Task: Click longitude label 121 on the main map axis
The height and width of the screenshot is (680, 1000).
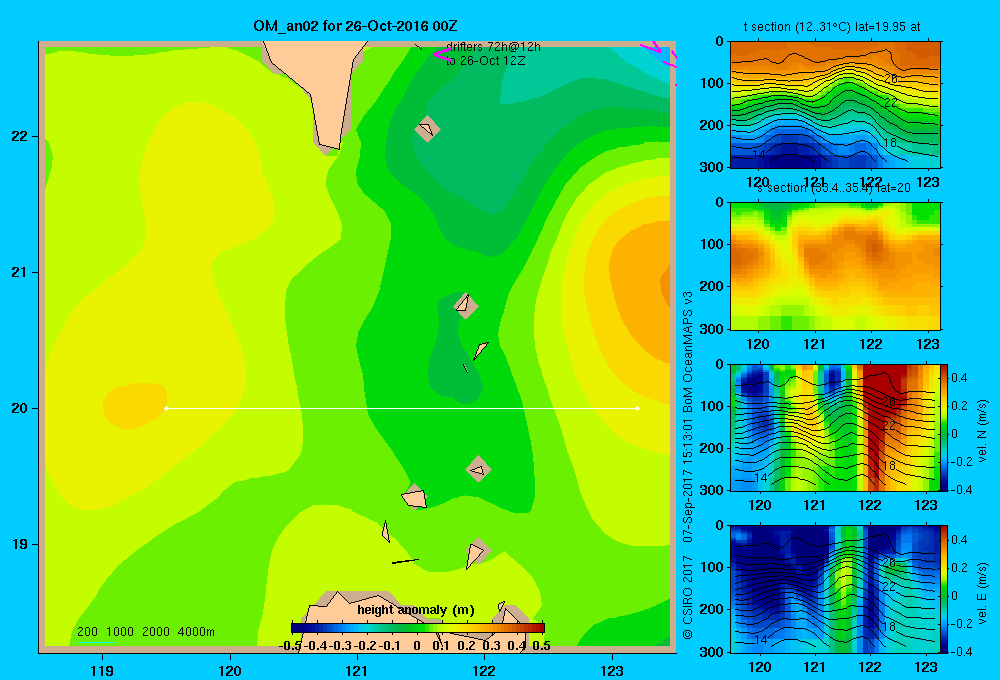Action: click(x=357, y=670)
